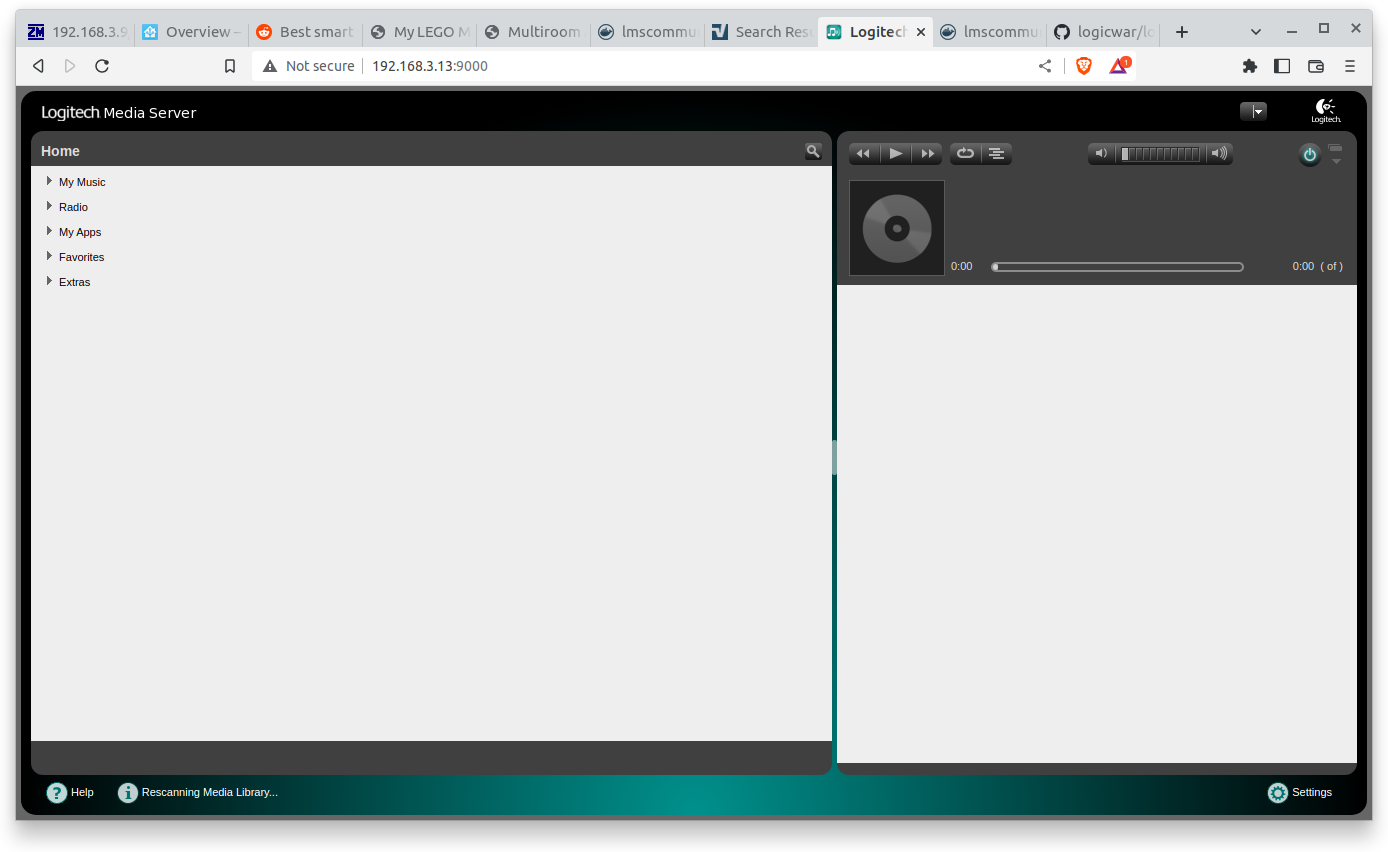Expand the Radio triangle
The width and height of the screenshot is (1388, 852).
49,206
